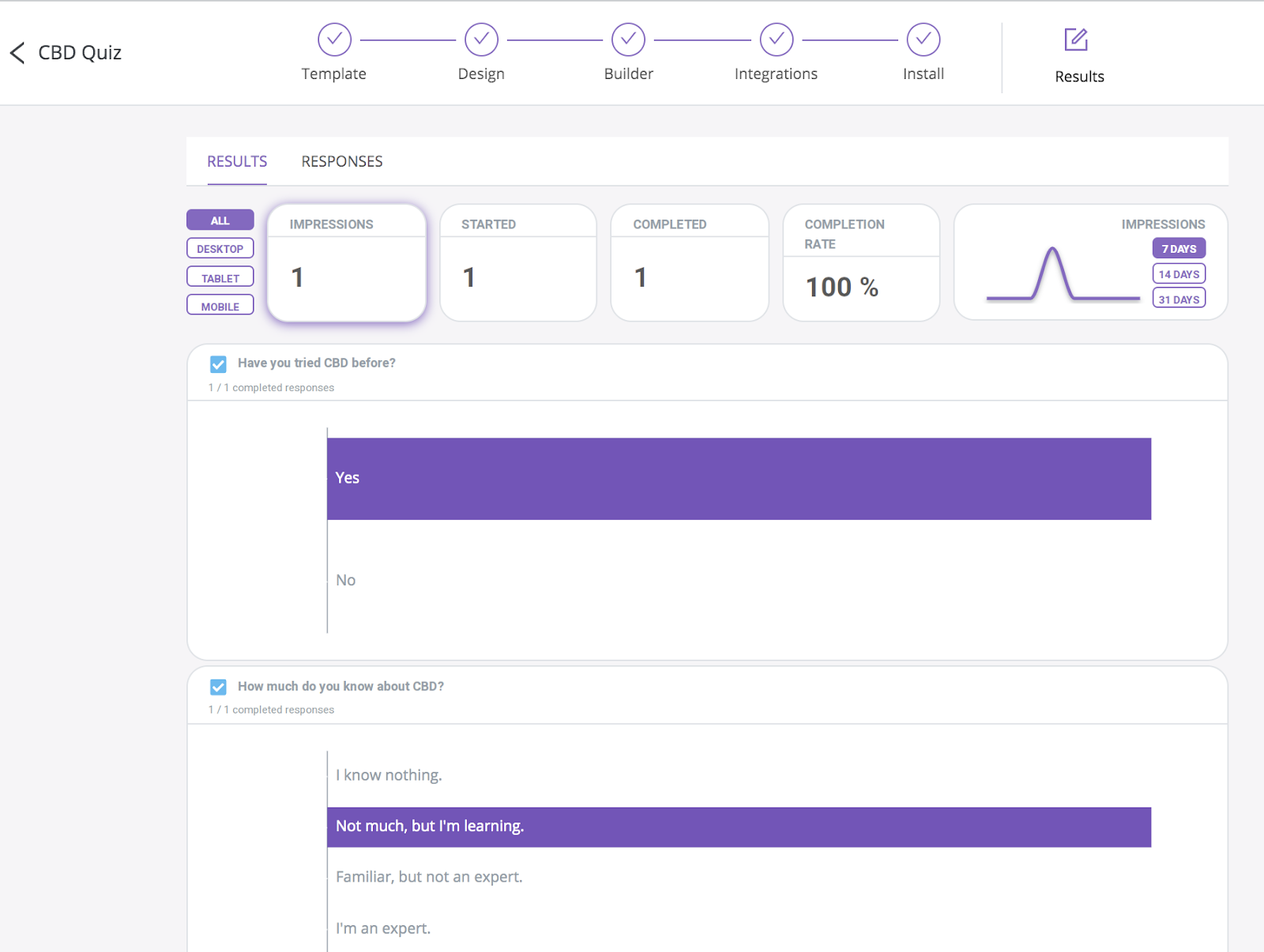
Task: Switch to the RESPONSES tab
Action: click(342, 161)
